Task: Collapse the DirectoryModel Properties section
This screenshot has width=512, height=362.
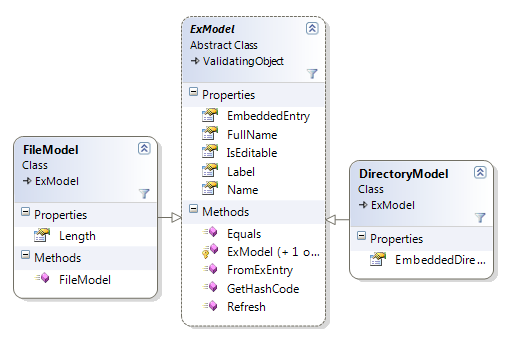Action: click(x=361, y=236)
